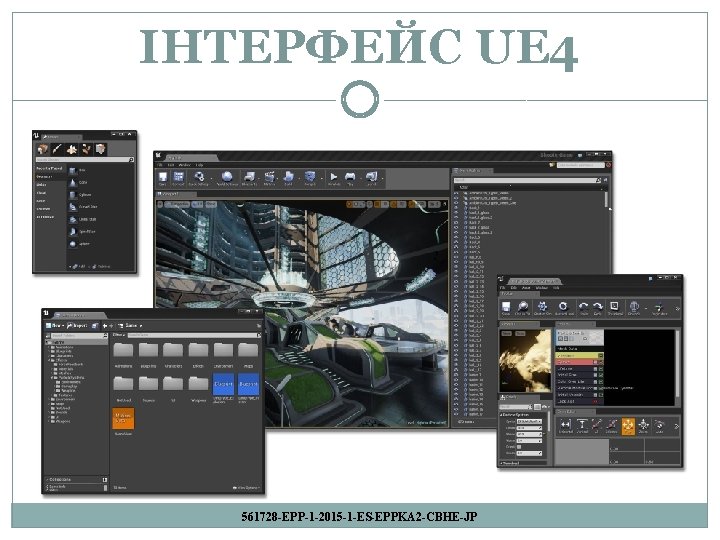720x540 pixels.
Task: Click Undo arrow in Cascade toolbar
Action: pos(583,308)
